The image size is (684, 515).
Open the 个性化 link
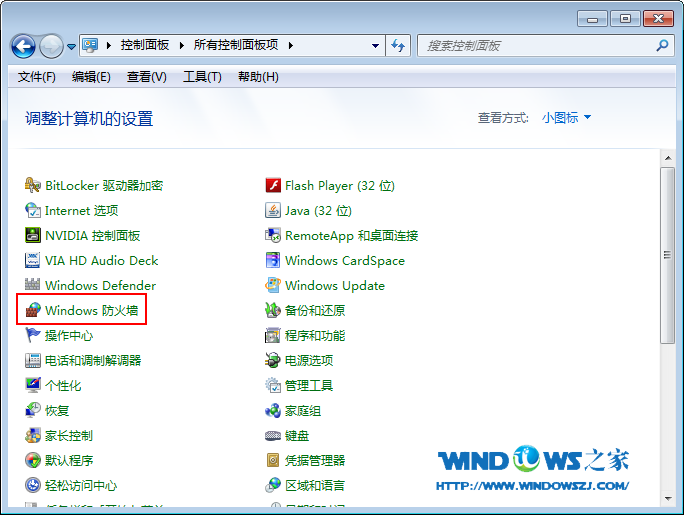(63, 385)
